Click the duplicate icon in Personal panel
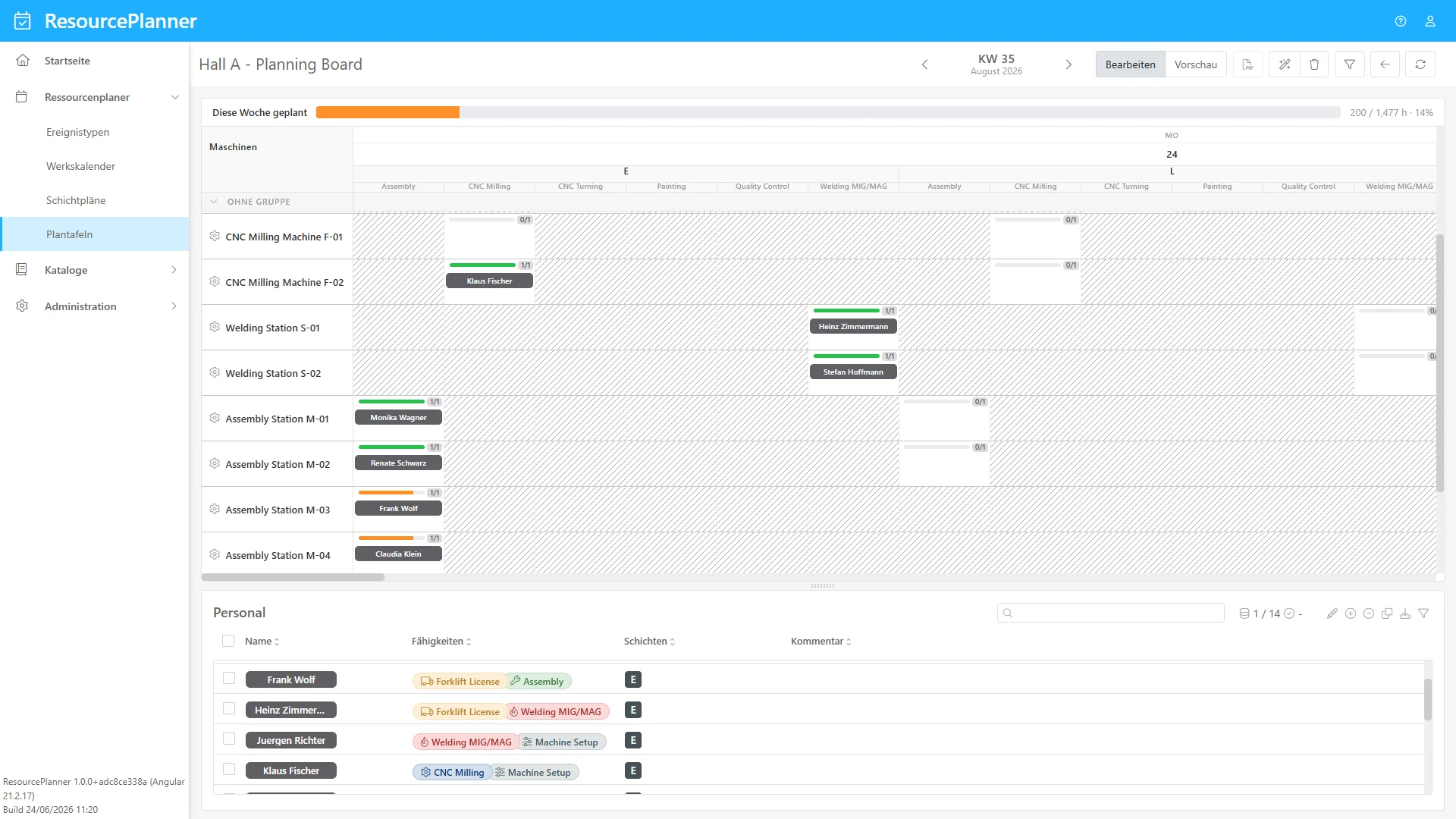The width and height of the screenshot is (1456, 819). click(x=1387, y=613)
